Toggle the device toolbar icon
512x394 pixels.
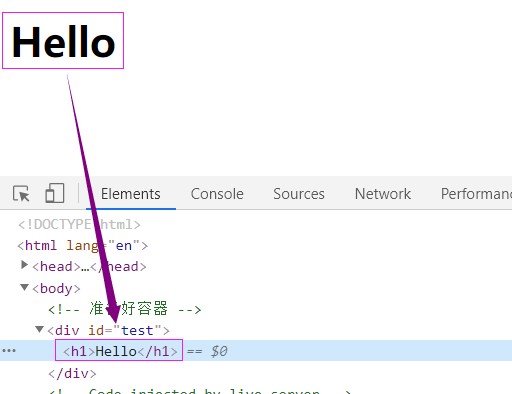[55, 193]
